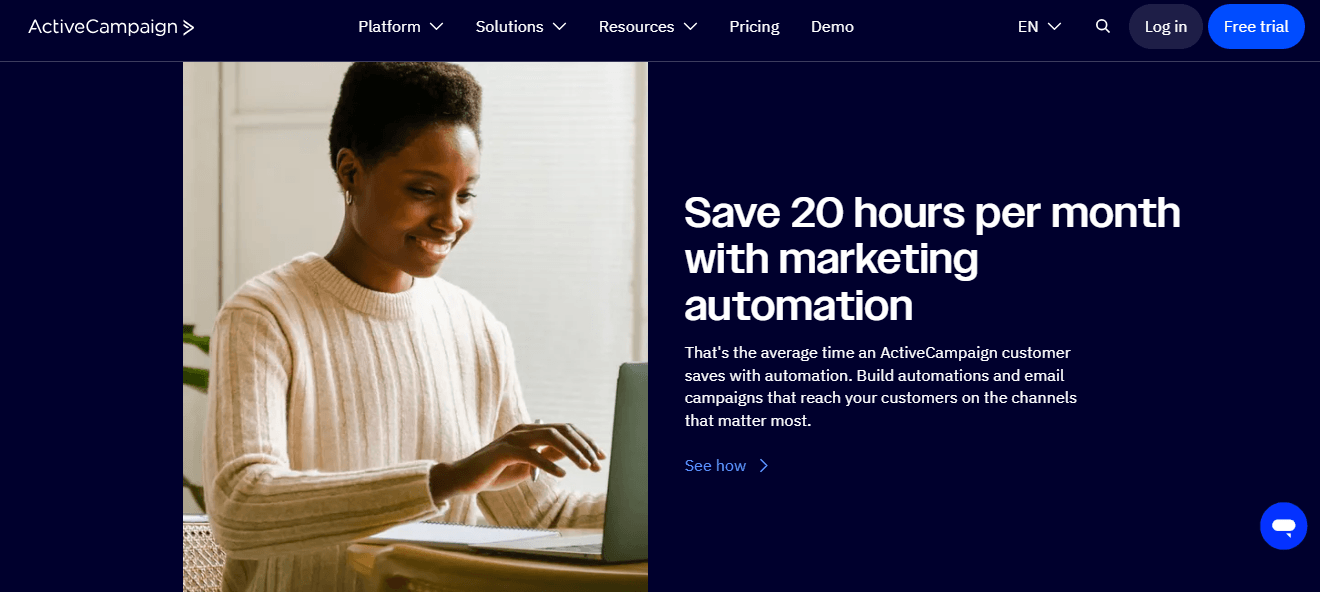The height and width of the screenshot is (592, 1320).
Task: Expand the Solutions menu chevron
Action: (x=559, y=27)
